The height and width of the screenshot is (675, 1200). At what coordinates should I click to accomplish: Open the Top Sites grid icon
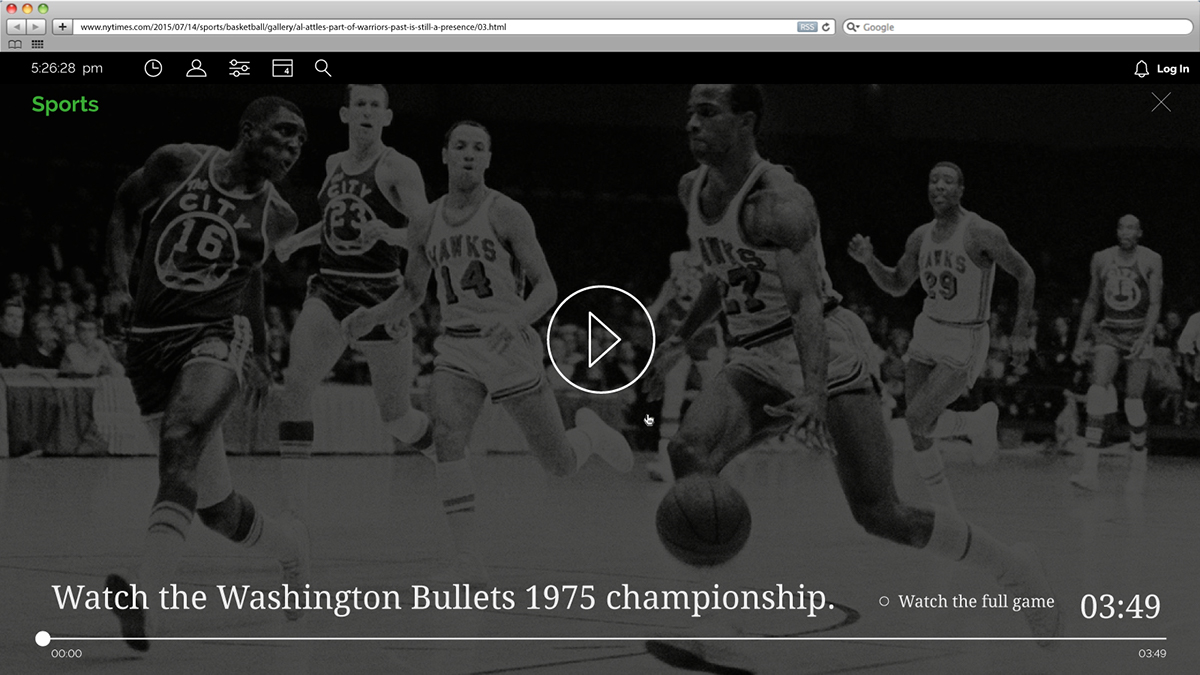coord(38,44)
